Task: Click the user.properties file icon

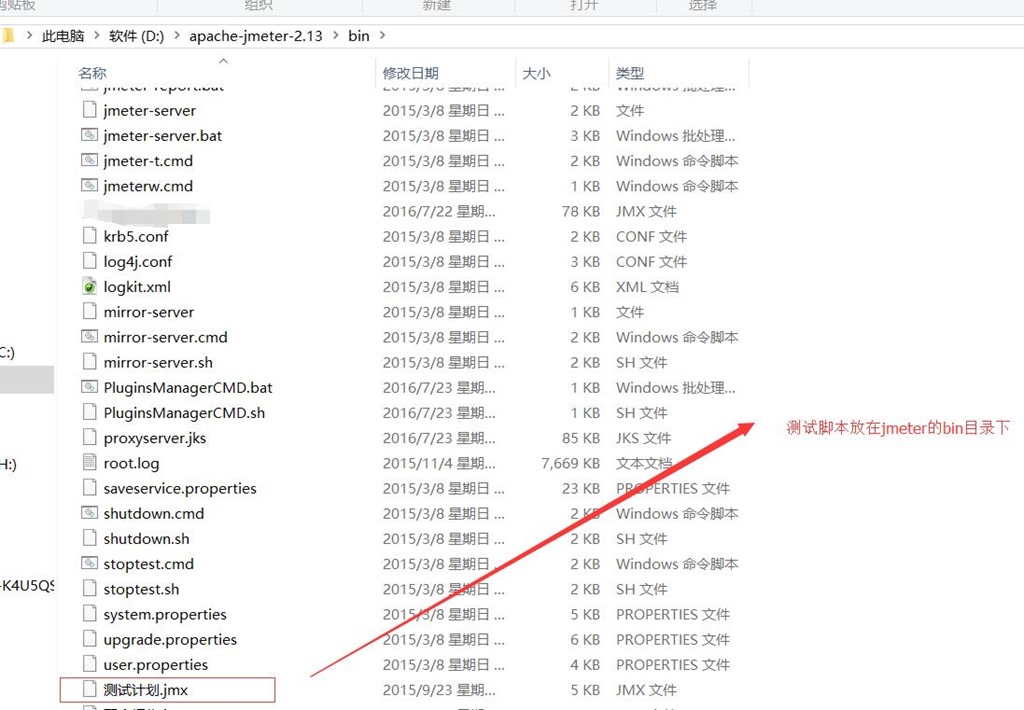Action: [89, 664]
